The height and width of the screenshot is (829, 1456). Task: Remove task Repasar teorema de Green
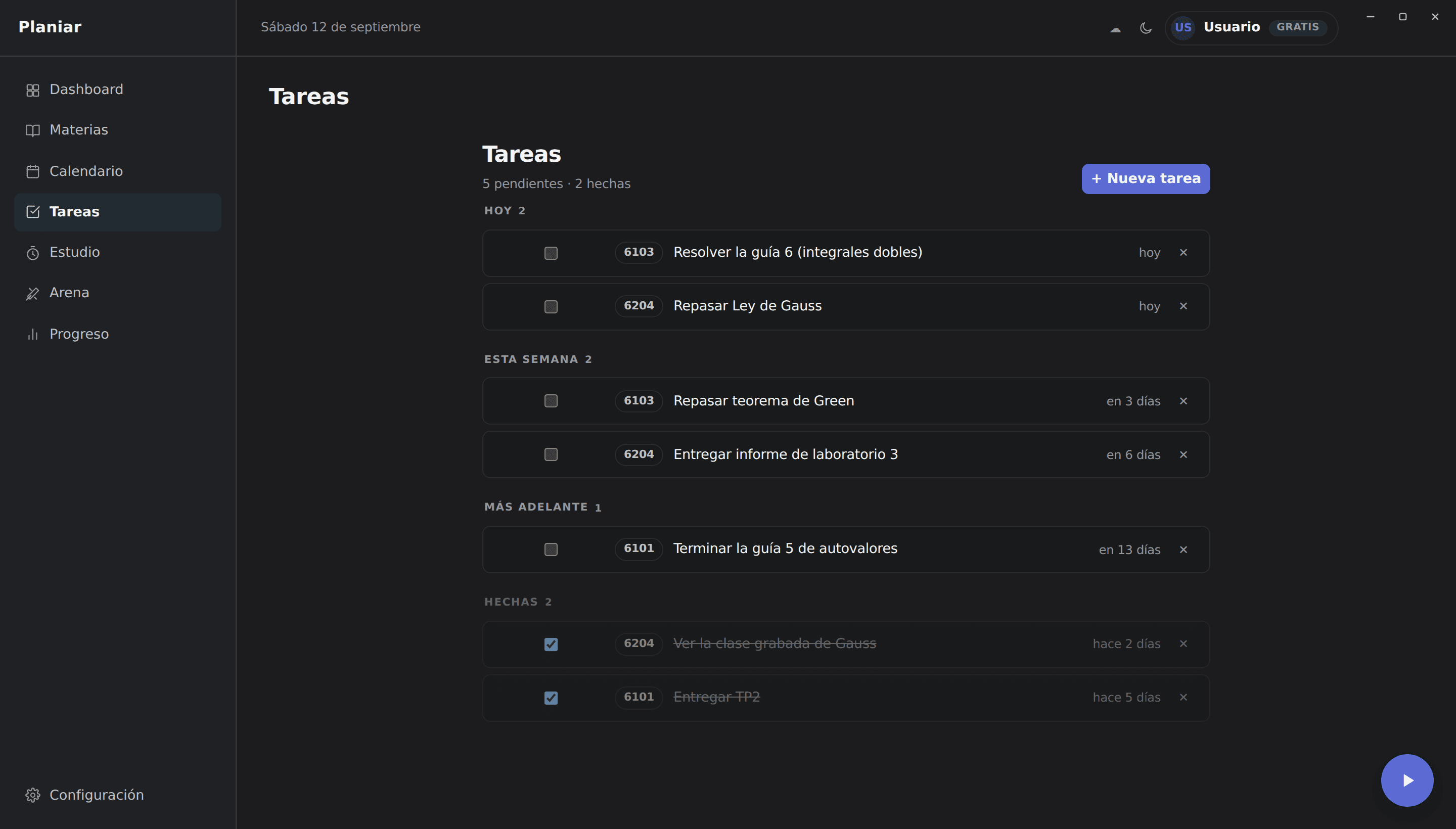click(x=1183, y=401)
